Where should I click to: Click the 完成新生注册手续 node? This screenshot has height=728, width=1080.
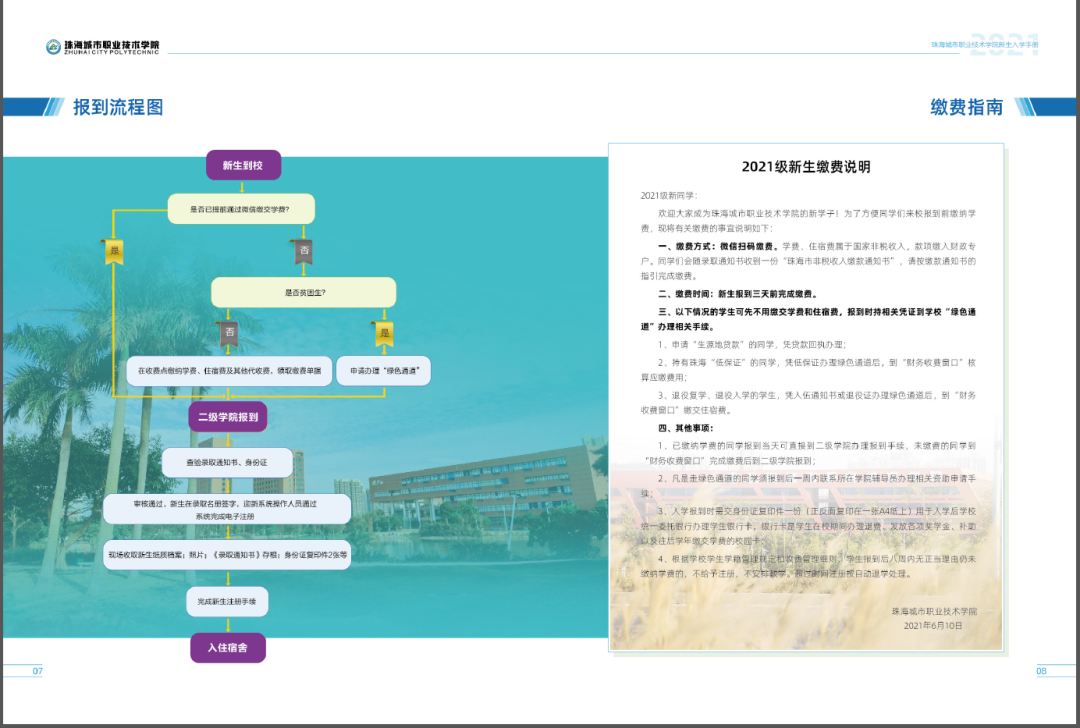pyautogui.click(x=228, y=602)
